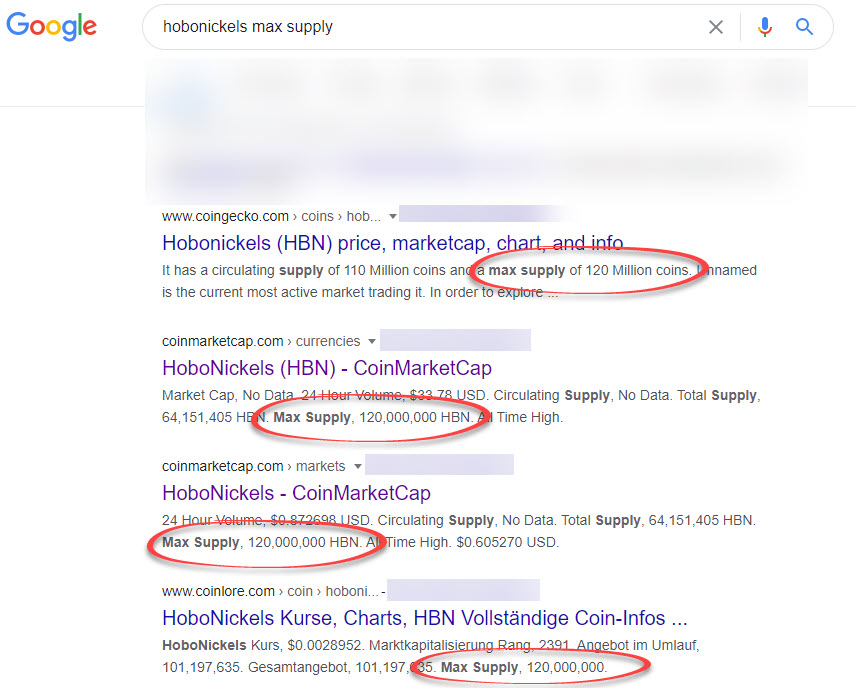Expand the coingecko.com result dropdown arrow
This screenshot has height=688, width=856.
[x=393, y=217]
